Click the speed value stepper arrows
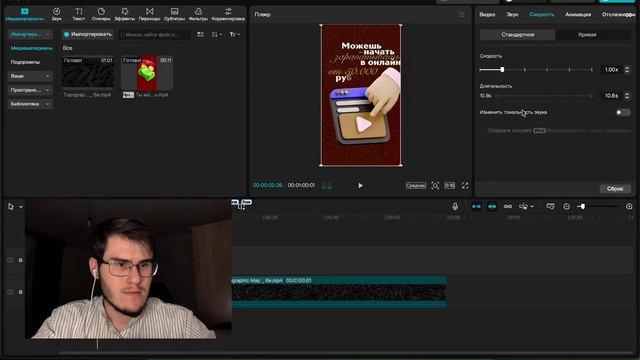640x360 pixels. coord(627,70)
